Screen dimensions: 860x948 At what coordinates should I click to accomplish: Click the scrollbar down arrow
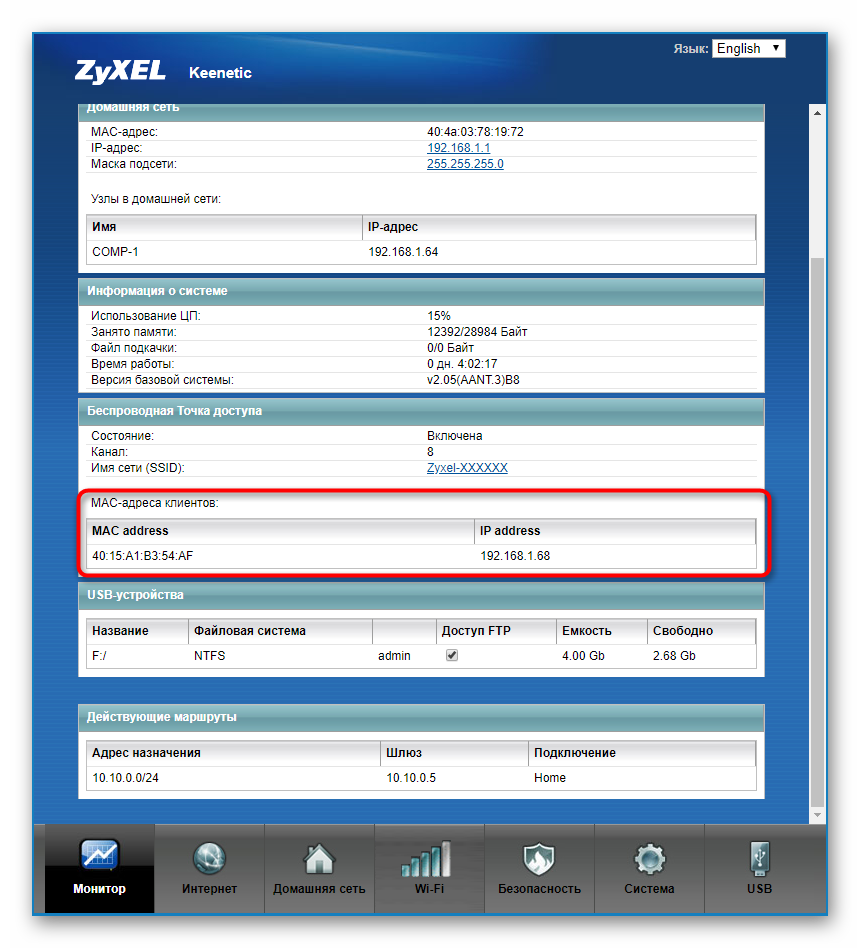(818, 816)
